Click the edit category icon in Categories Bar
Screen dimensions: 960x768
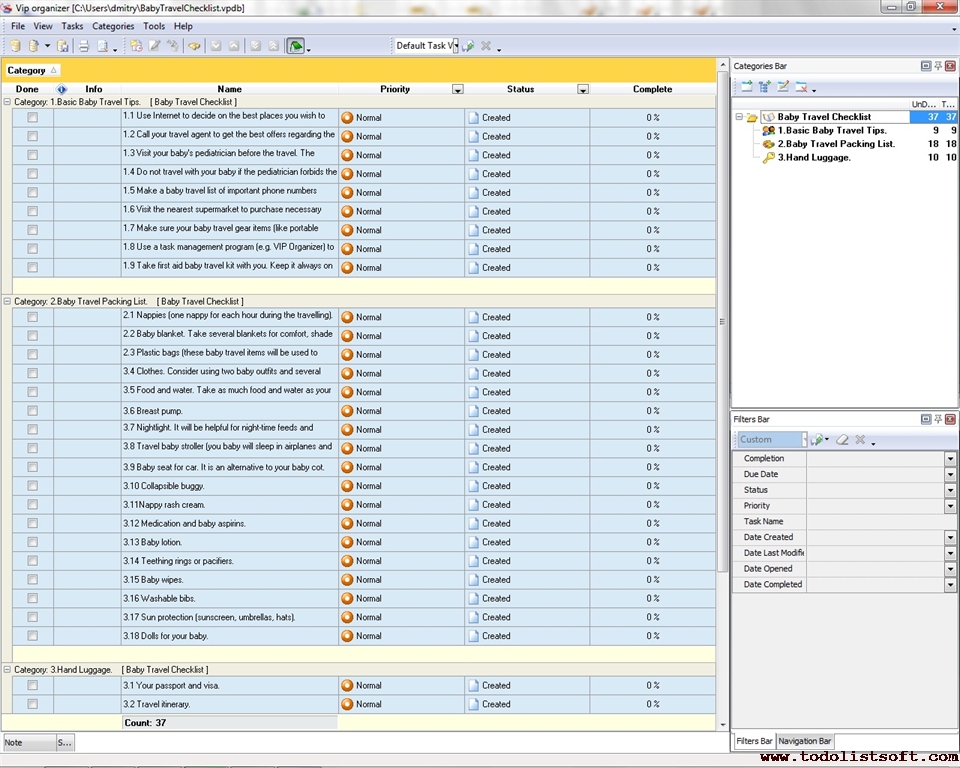coord(783,87)
